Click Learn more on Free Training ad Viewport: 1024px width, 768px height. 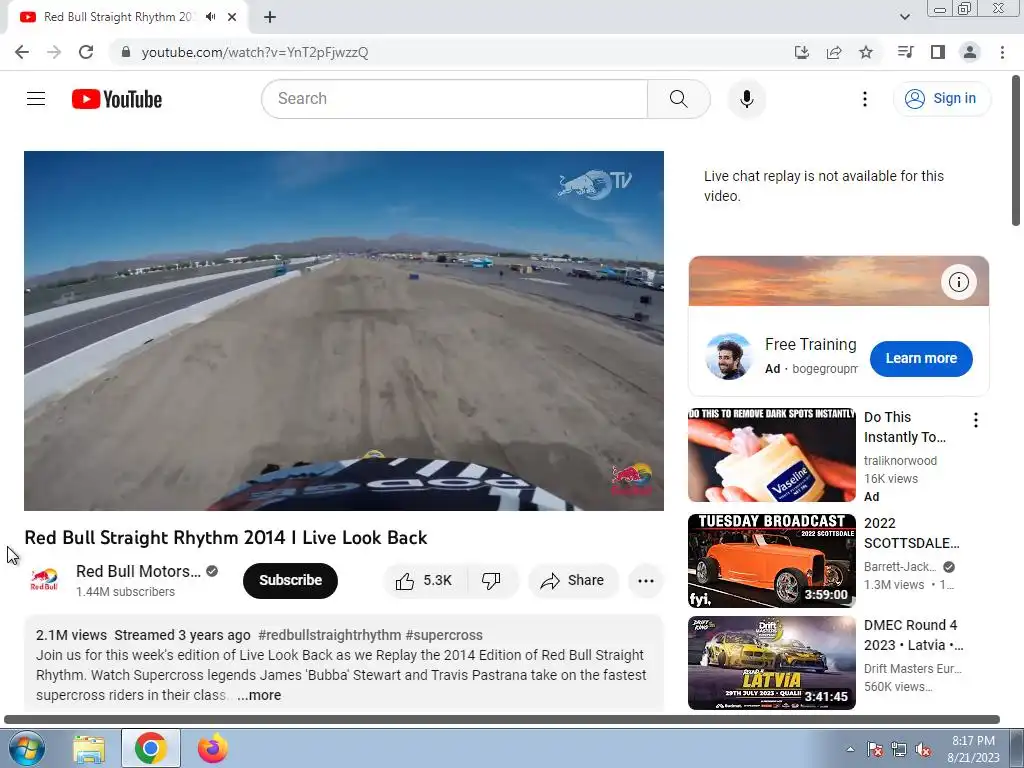click(921, 359)
